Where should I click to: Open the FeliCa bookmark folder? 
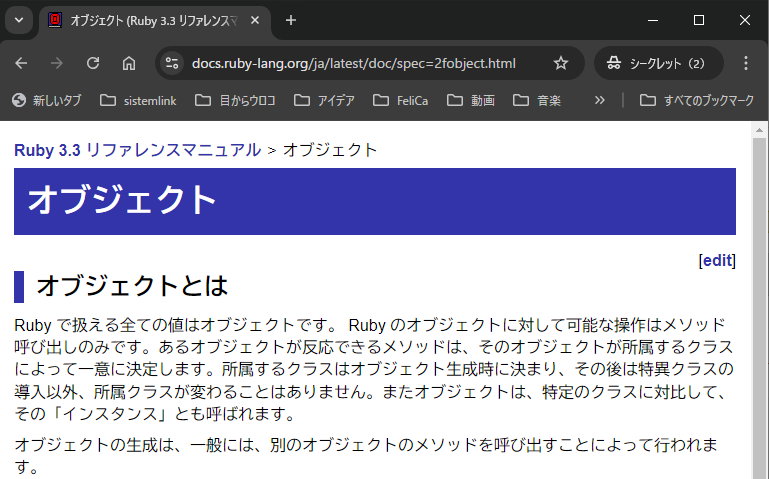(x=401, y=101)
